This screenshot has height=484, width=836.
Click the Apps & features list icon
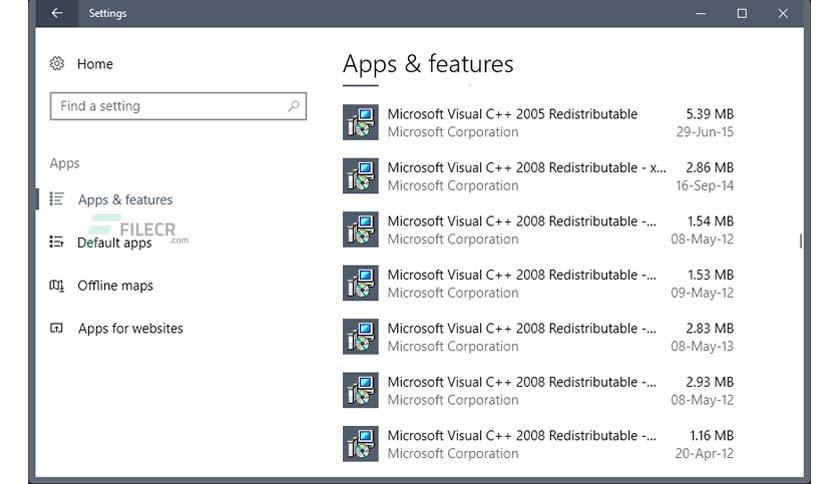[57, 199]
